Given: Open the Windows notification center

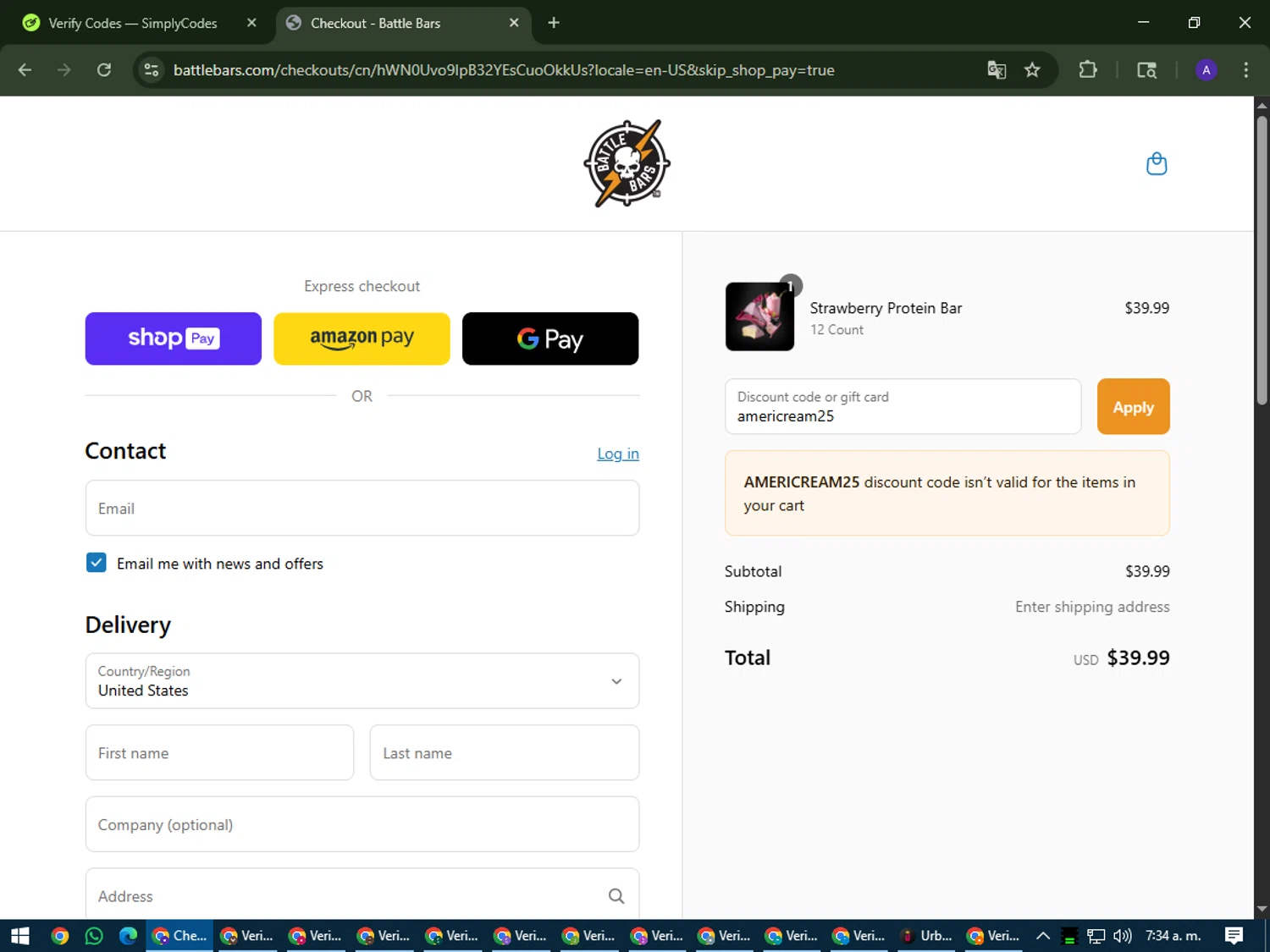Looking at the screenshot, I should (1234, 936).
